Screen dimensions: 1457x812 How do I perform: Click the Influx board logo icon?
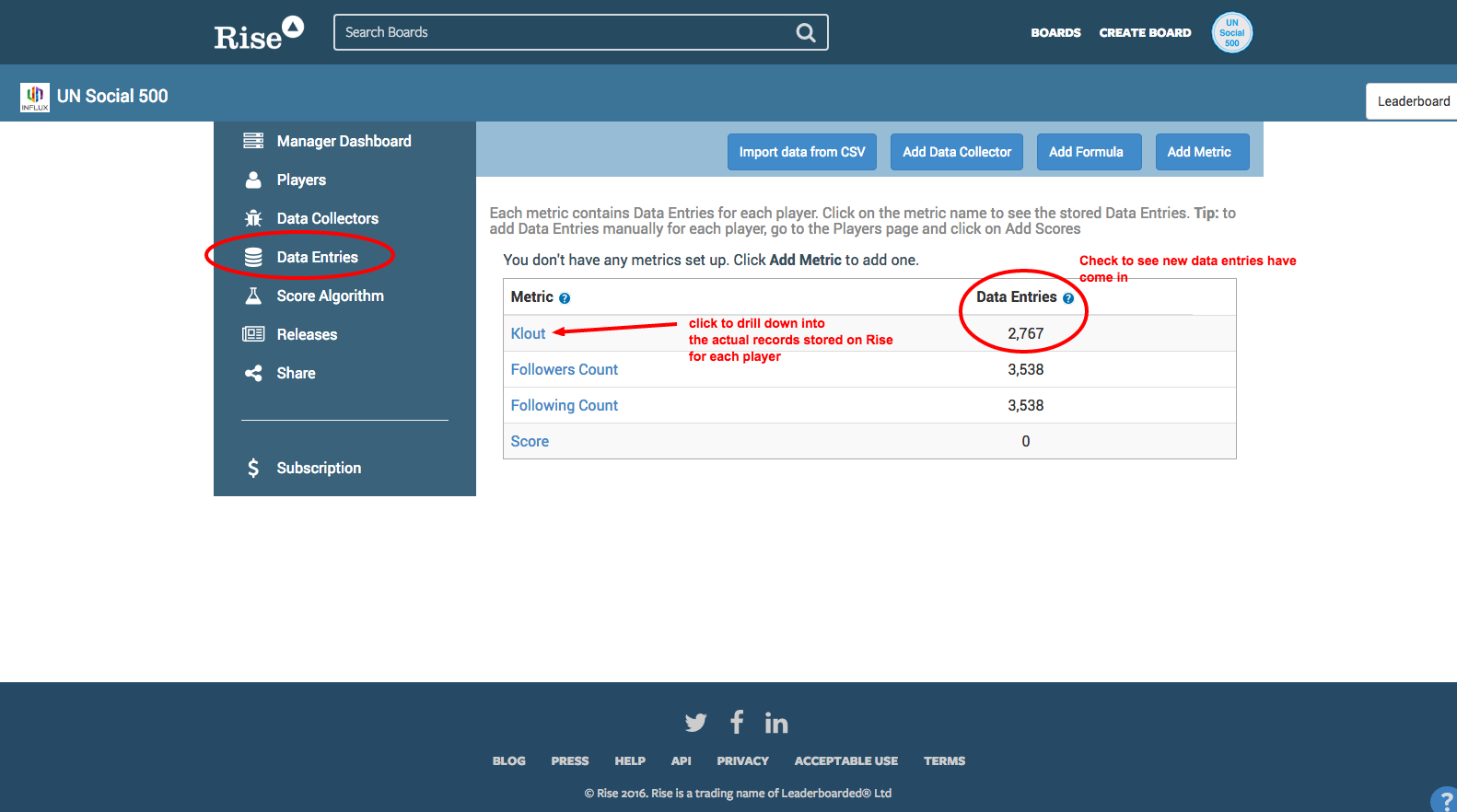pos(35,97)
